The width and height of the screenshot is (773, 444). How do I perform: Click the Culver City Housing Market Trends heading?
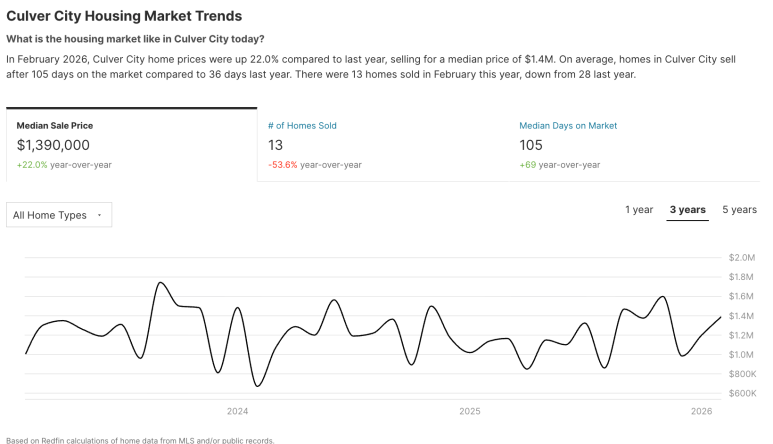124,17
